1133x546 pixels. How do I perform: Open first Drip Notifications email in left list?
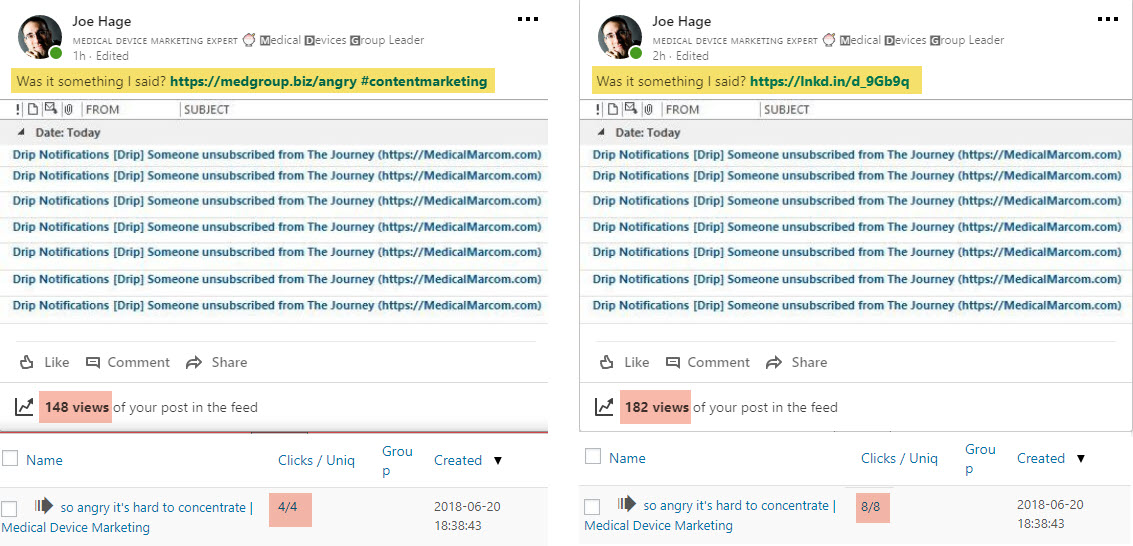point(277,155)
